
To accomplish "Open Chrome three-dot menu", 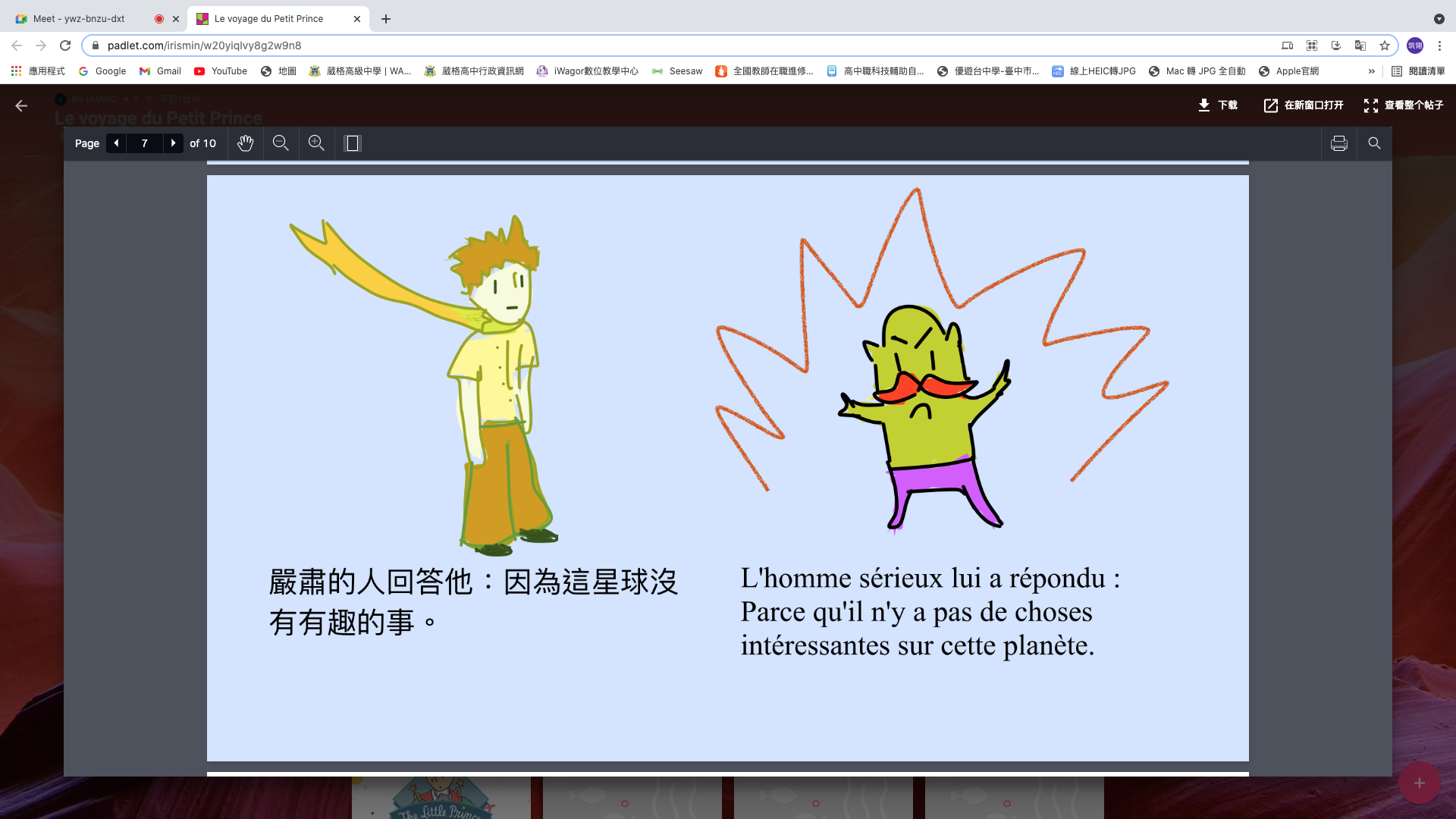I will pos(1439,45).
